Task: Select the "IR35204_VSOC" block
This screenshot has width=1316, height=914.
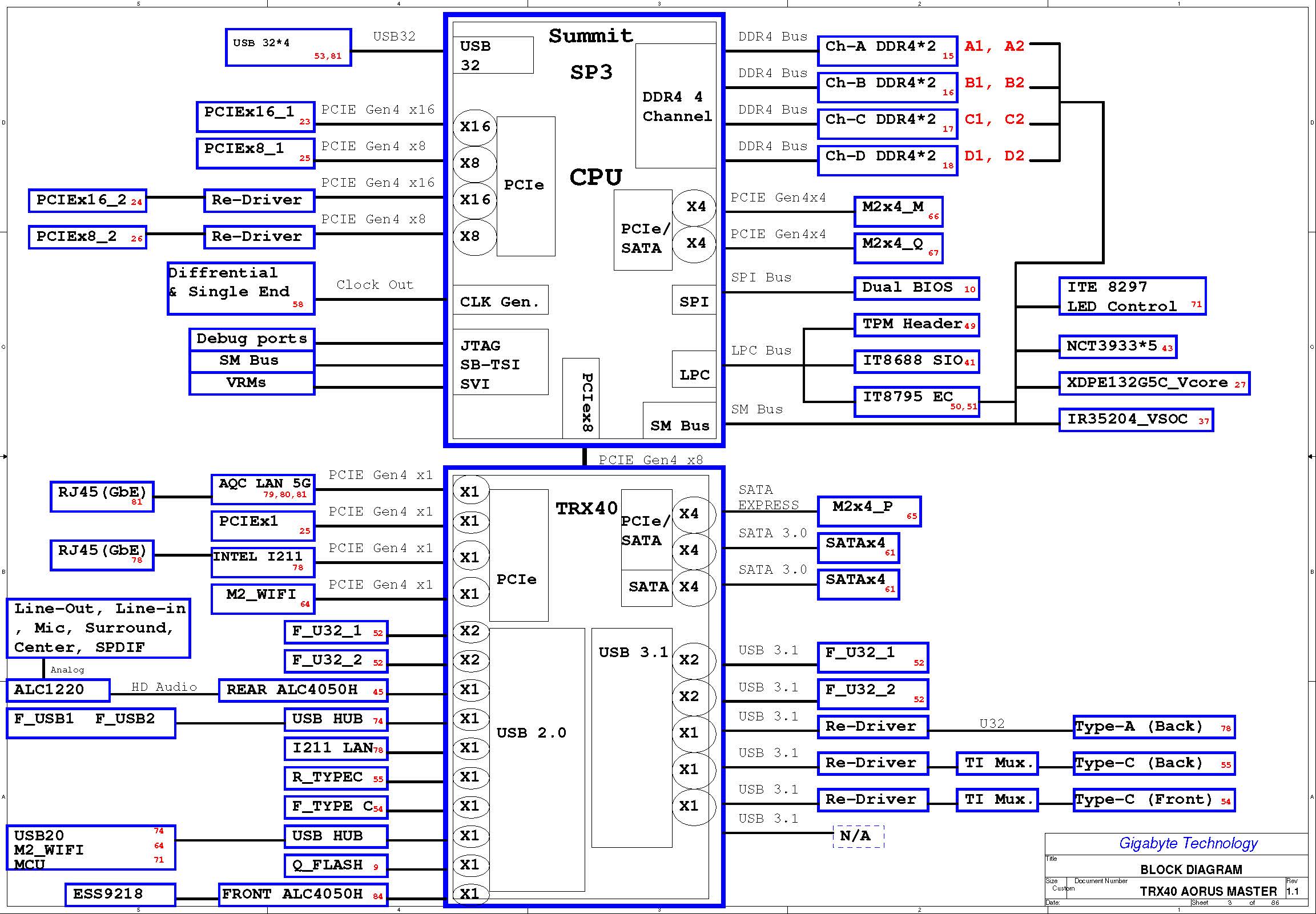Action: (x=1136, y=420)
